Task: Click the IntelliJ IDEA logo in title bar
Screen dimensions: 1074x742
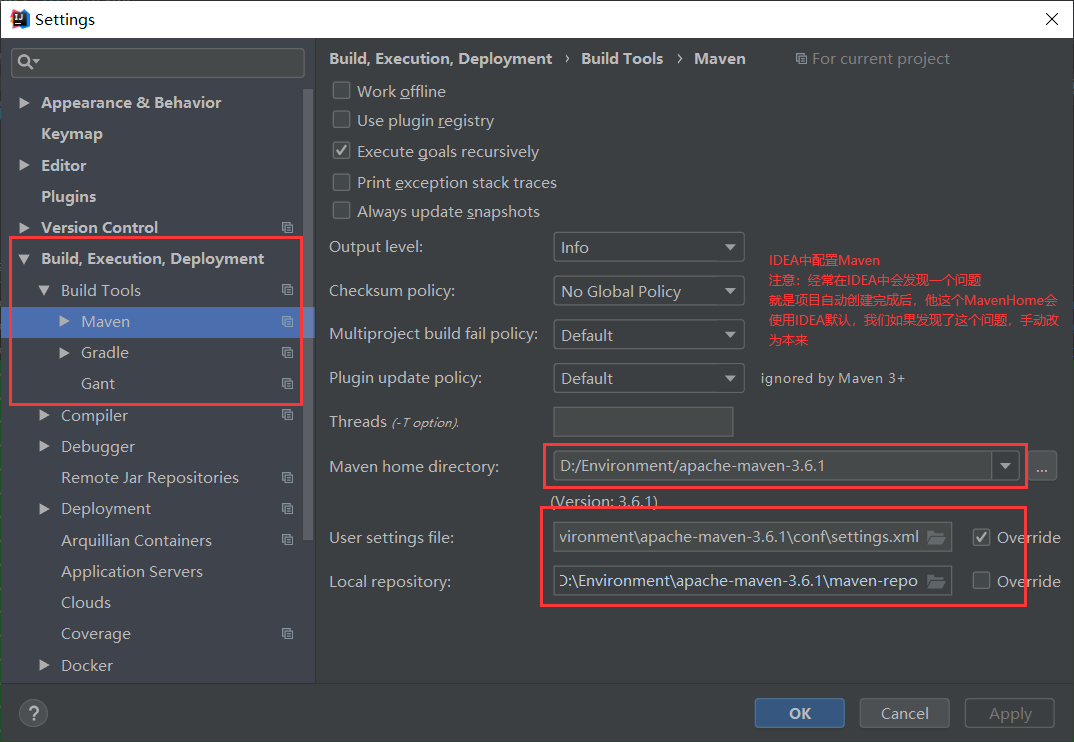Action: pos(20,18)
